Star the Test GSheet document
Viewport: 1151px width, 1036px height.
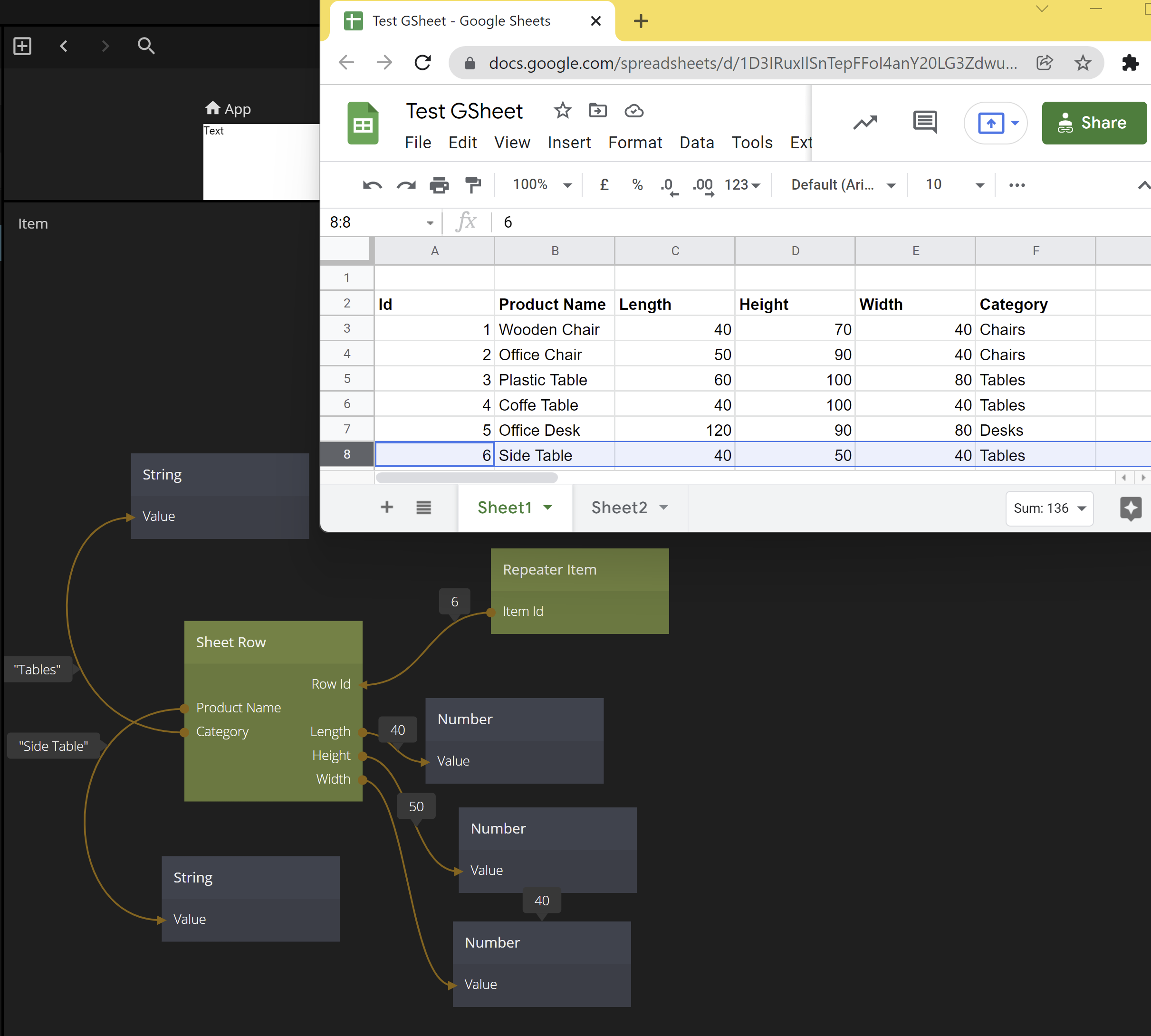(562, 110)
